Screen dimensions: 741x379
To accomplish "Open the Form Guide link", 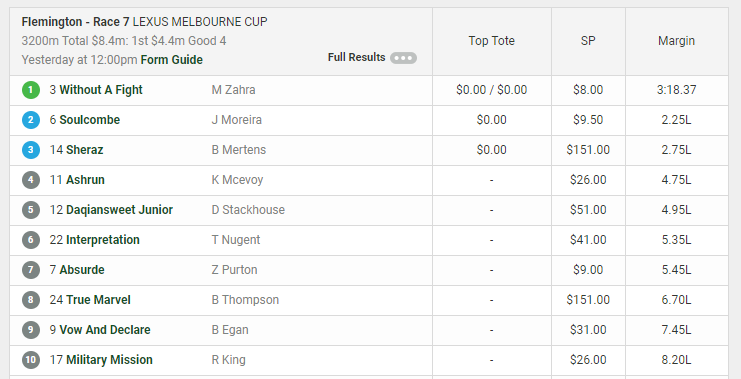I will tap(172, 60).
